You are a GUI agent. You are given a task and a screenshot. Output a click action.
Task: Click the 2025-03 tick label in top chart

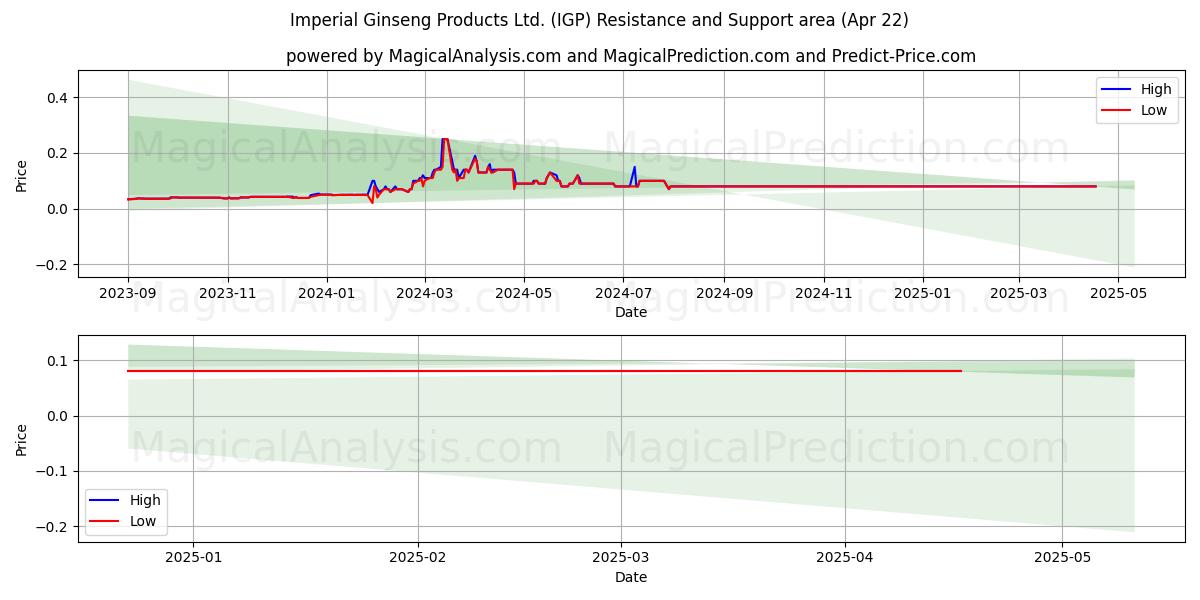(1019, 293)
